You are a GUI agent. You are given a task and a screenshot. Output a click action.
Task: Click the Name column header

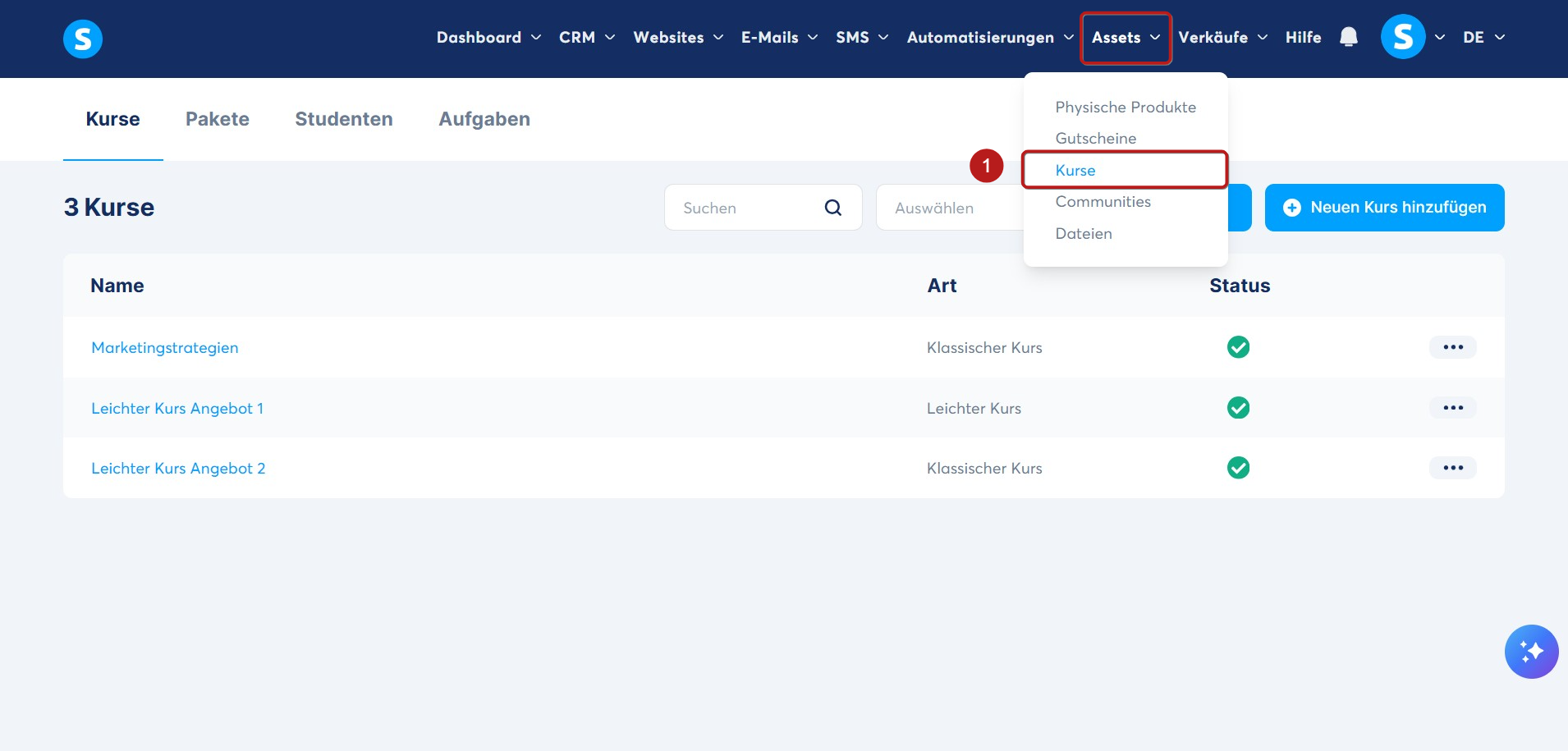pyautogui.click(x=117, y=286)
